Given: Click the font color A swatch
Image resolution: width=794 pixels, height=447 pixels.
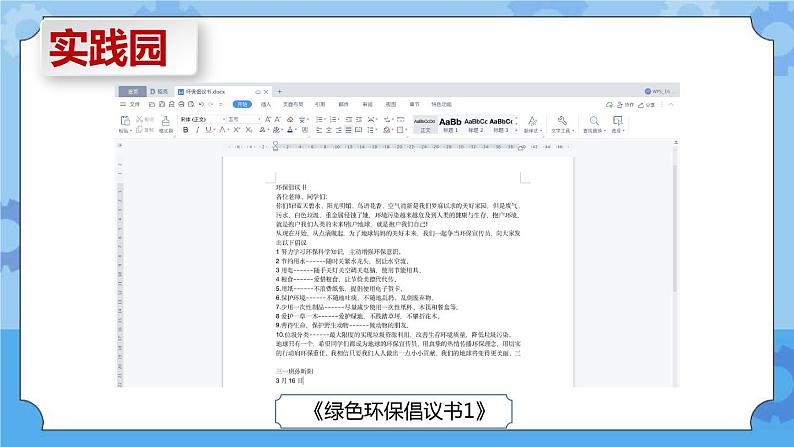Looking at the screenshot, I should [290, 130].
